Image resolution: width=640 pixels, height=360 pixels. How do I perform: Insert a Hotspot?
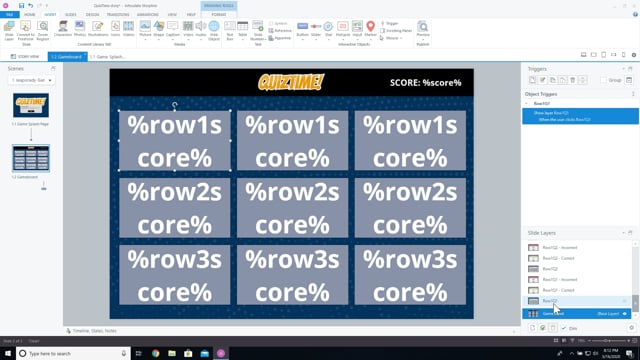point(343,30)
